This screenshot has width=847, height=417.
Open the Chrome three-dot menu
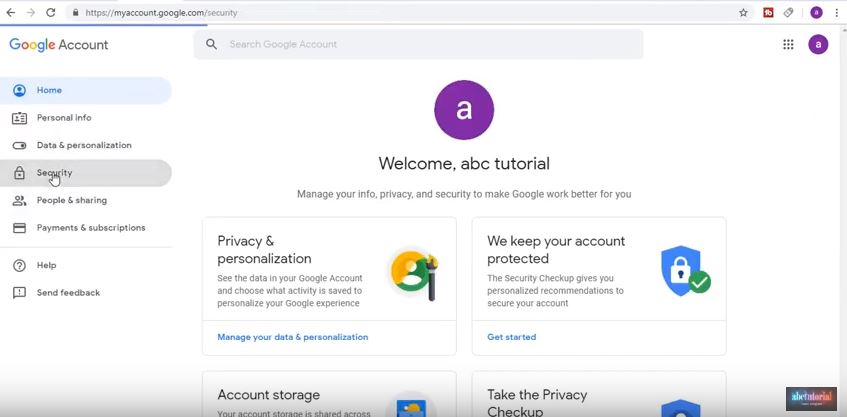click(x=836, y=12)
